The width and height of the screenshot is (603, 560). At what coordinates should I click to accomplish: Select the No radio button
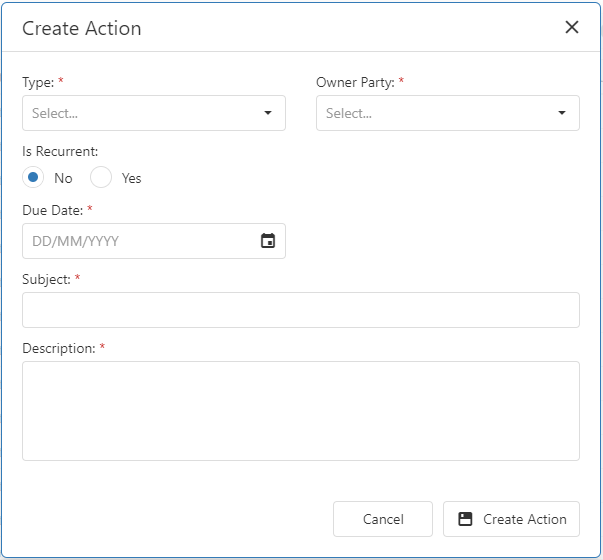point(33,177)
